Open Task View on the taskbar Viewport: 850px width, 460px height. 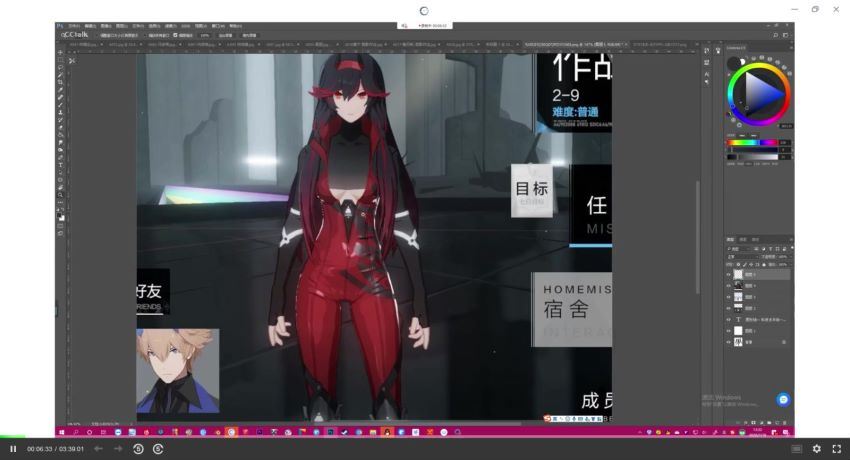[103, 432]
